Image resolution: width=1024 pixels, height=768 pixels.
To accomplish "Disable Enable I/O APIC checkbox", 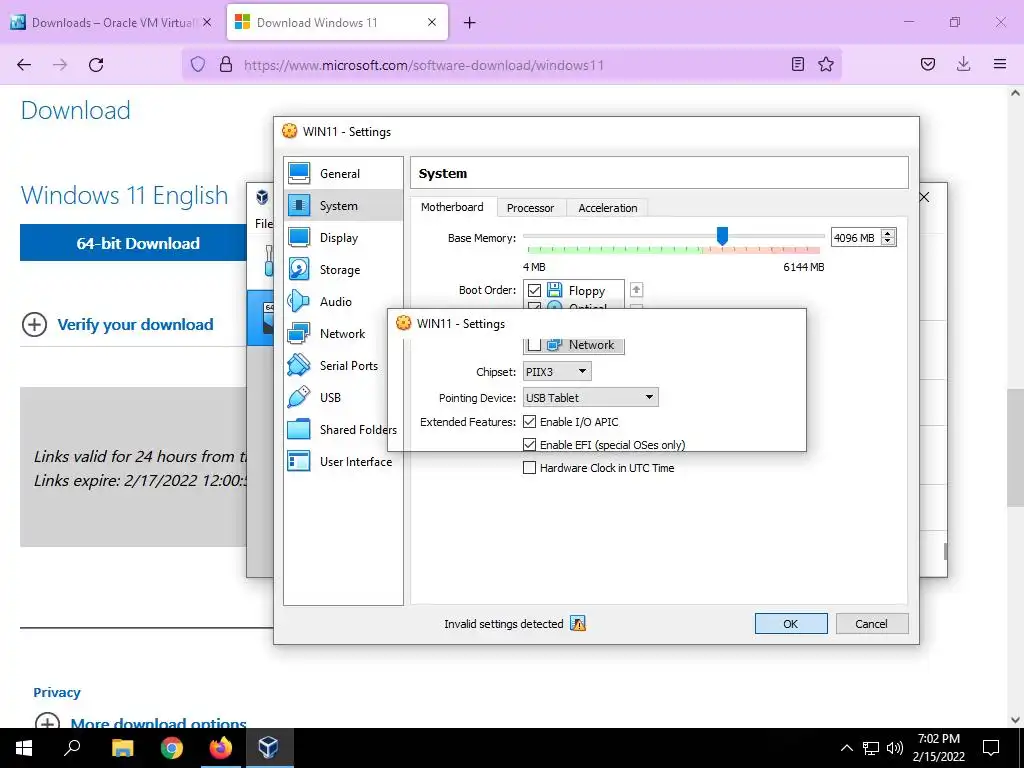I will pyautogui.click(x=530, y=422).
